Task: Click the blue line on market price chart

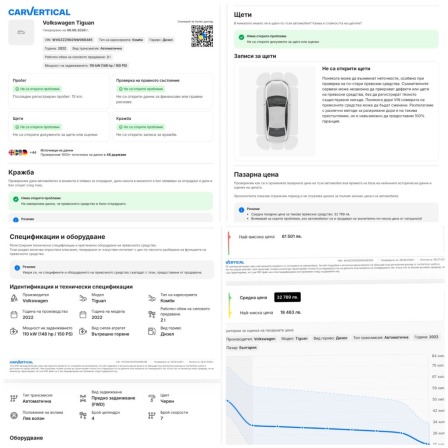Action: coord(328,428)
